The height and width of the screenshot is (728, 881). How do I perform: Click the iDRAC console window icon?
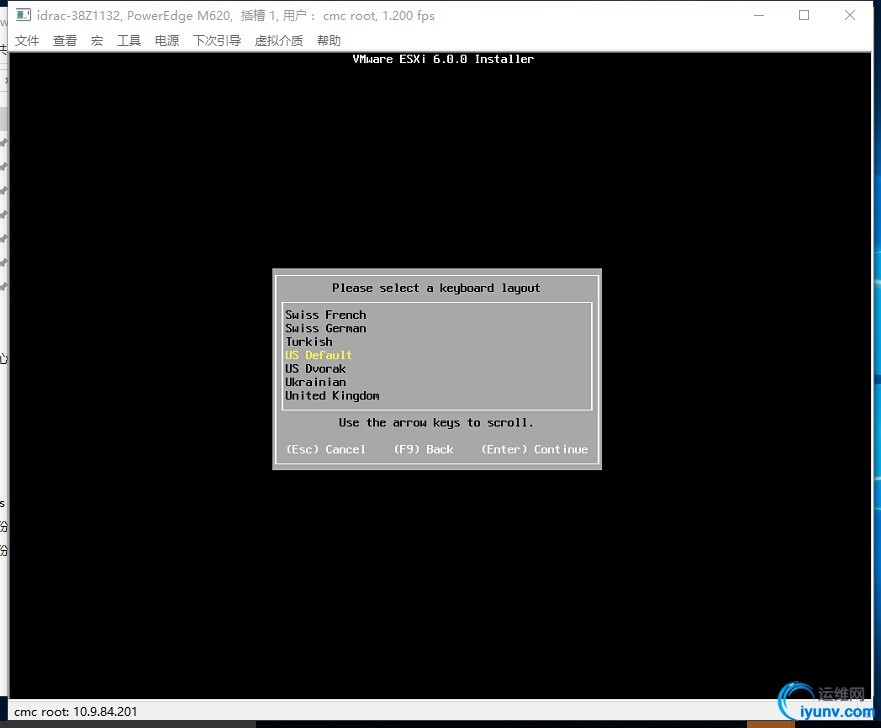pyautogui.click(x=23, y=15)
